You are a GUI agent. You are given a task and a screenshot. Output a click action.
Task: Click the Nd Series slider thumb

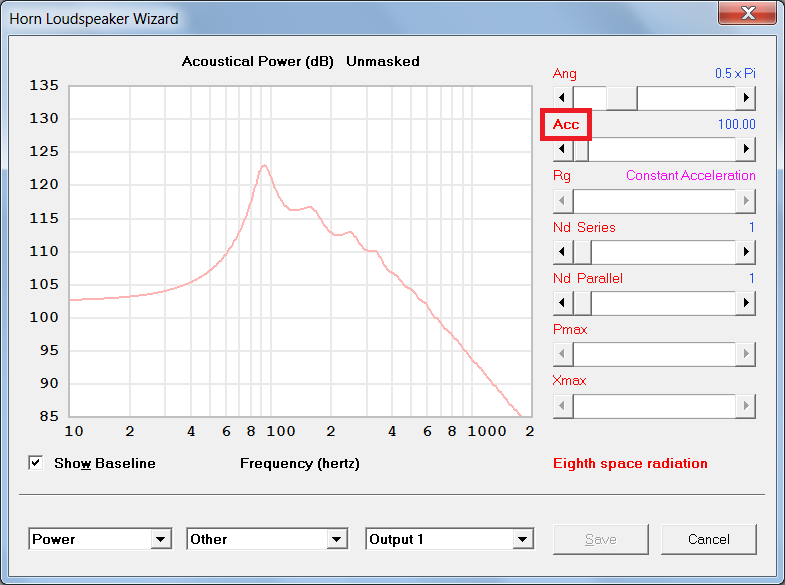tap(582, 252)
